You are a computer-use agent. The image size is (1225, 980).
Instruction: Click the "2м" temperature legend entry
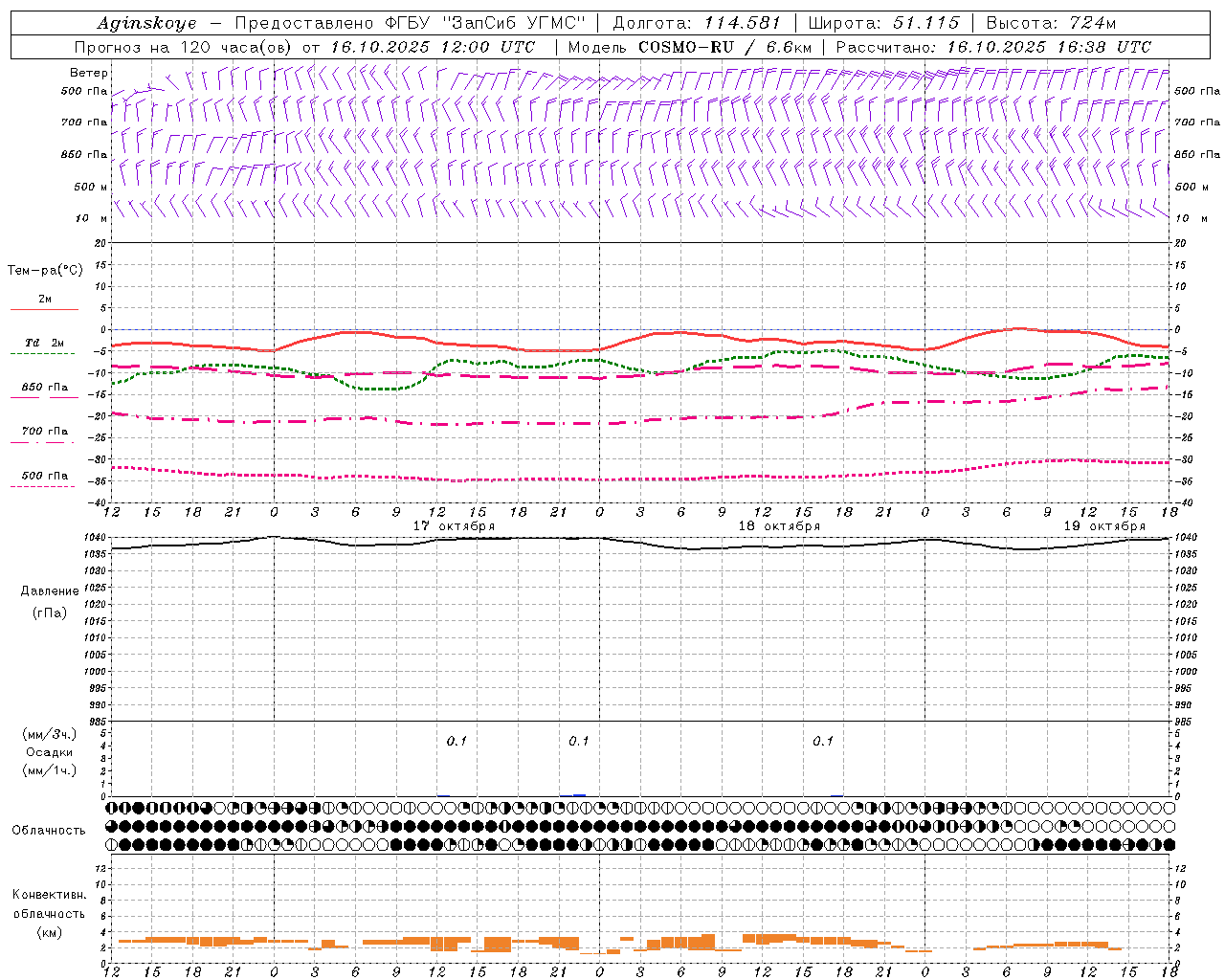(45, 300)
